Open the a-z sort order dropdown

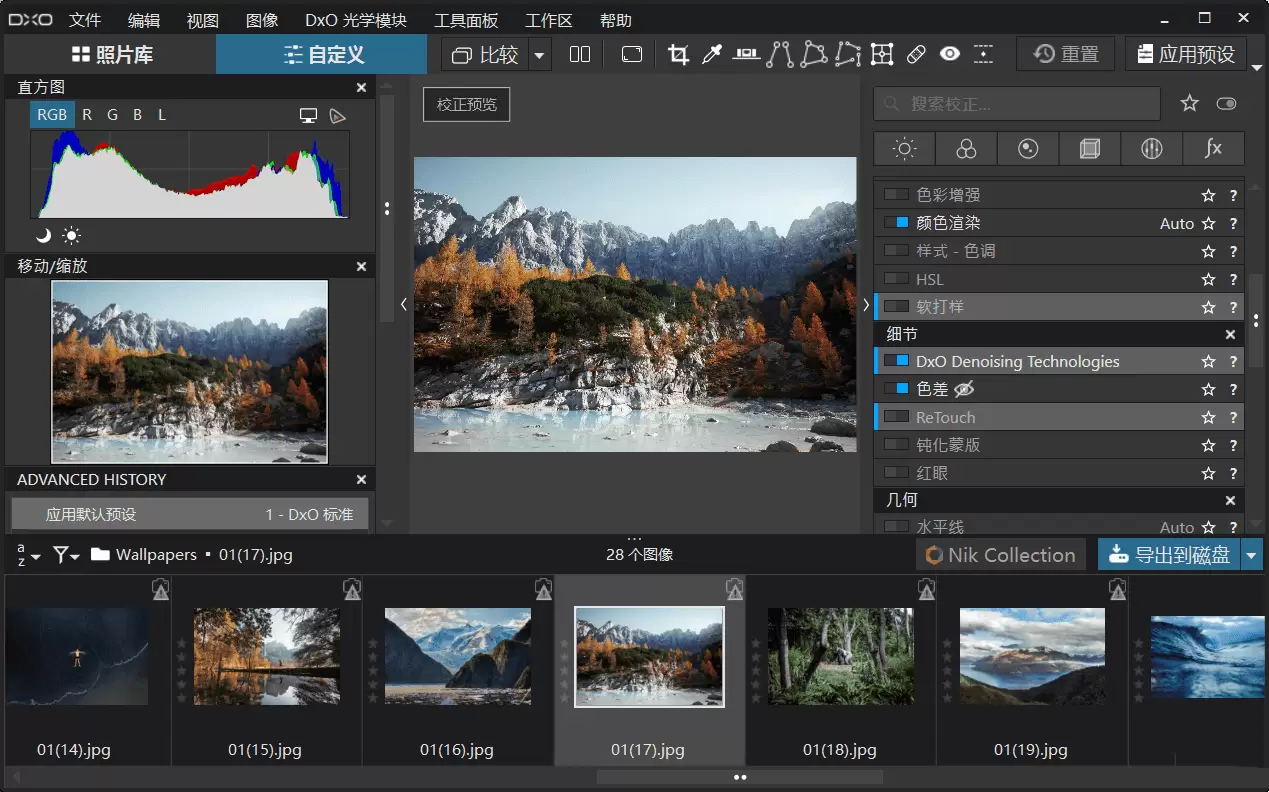point(28,554)
